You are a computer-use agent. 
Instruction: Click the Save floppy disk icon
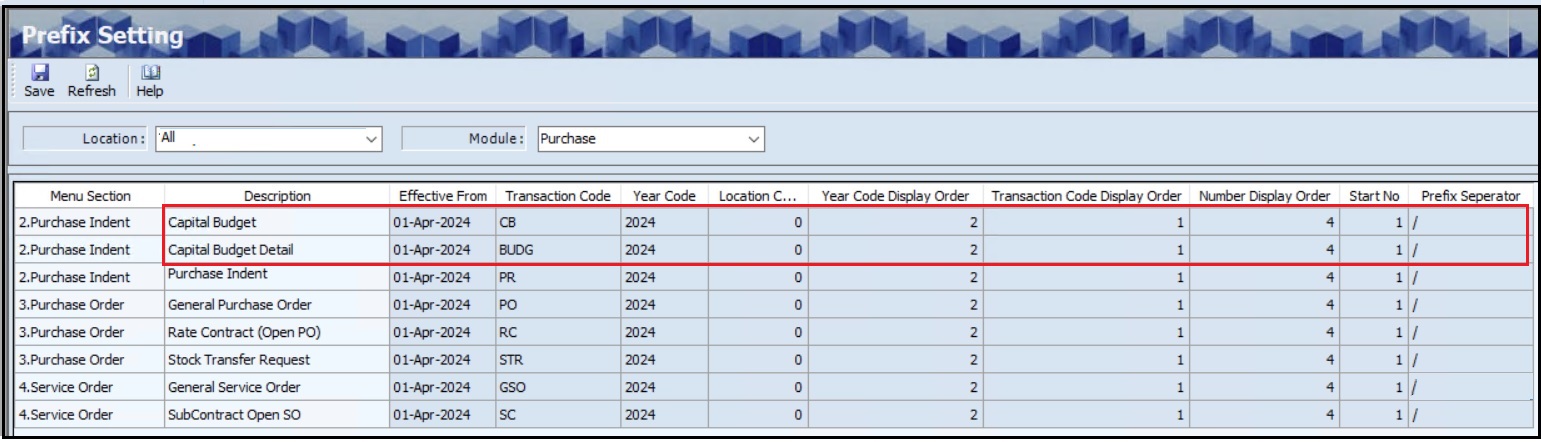pyautogui.click(x=40, y=73)
